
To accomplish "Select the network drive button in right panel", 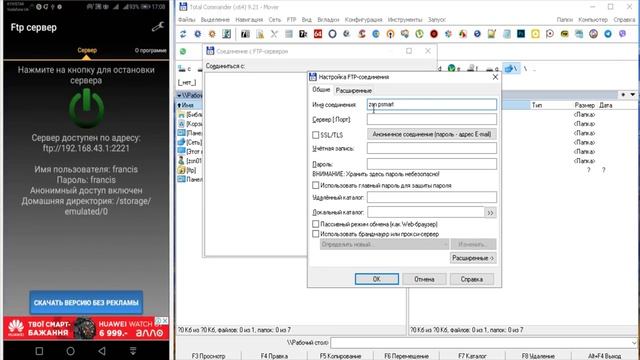I will point(511,69).
